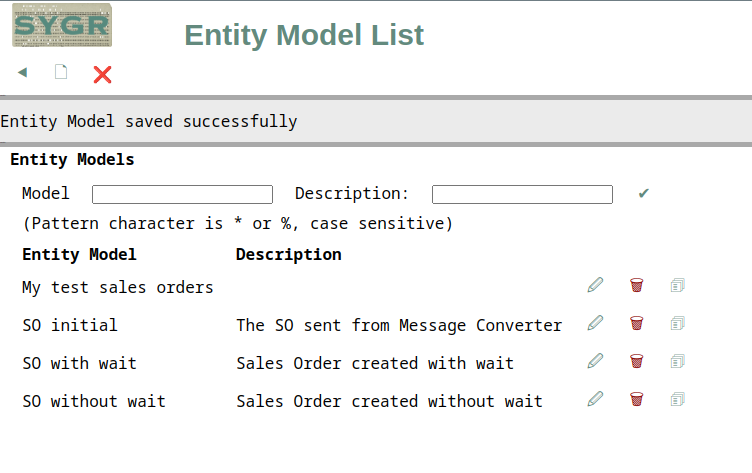
Task: Delete the 'SO with wait' model
Action: point(636,361)
